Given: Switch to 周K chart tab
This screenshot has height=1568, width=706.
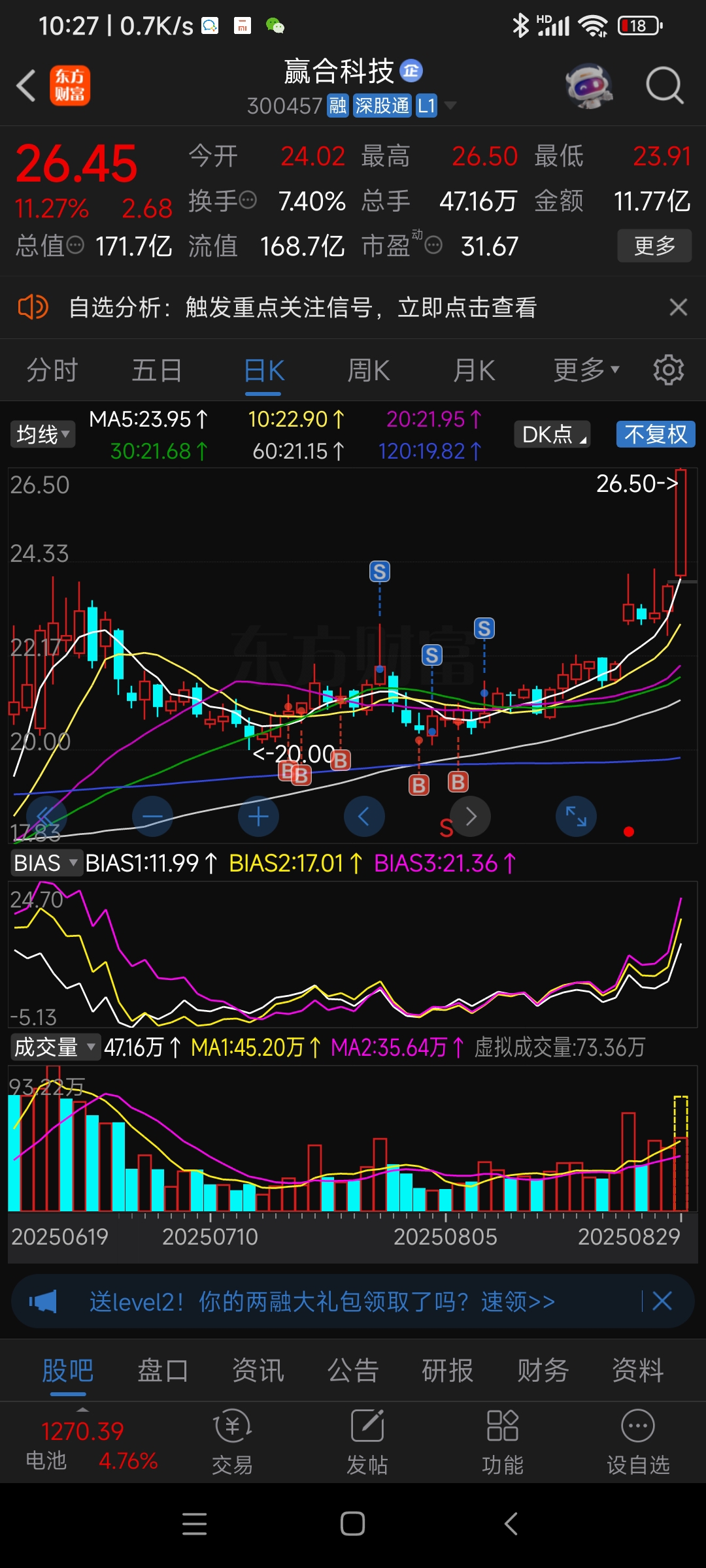Looking at the screenshot, I should click(x=369, y=370).
